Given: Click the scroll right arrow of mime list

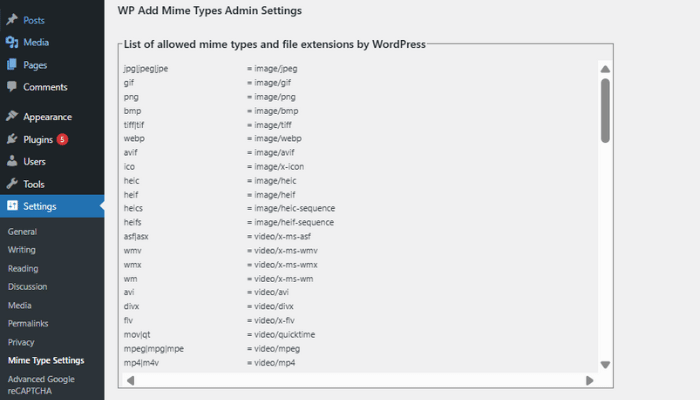Looking at the screenshot, I should click(590, 380).
